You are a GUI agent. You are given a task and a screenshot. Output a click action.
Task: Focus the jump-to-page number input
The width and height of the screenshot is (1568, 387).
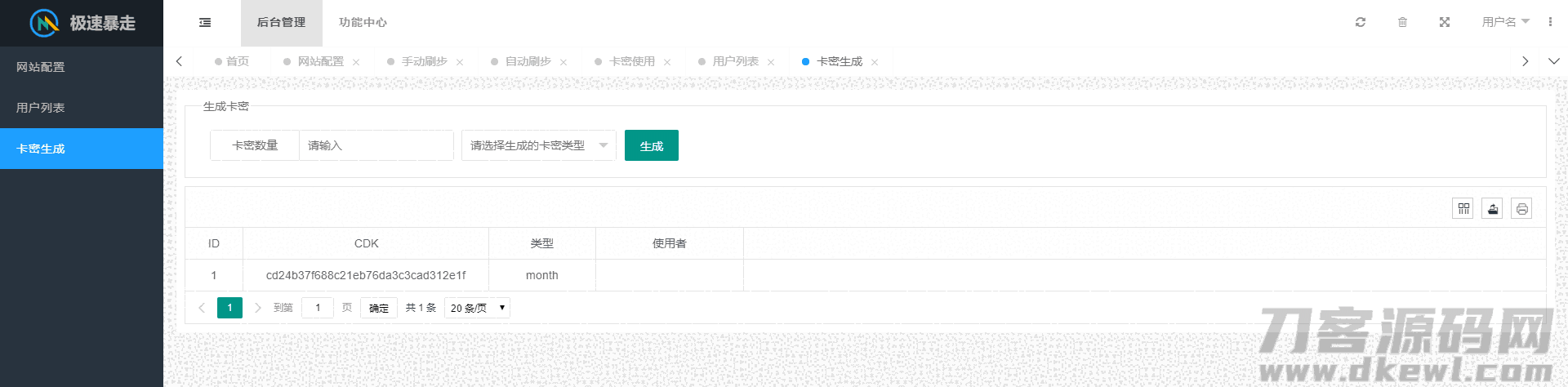[x=318, y=308]
